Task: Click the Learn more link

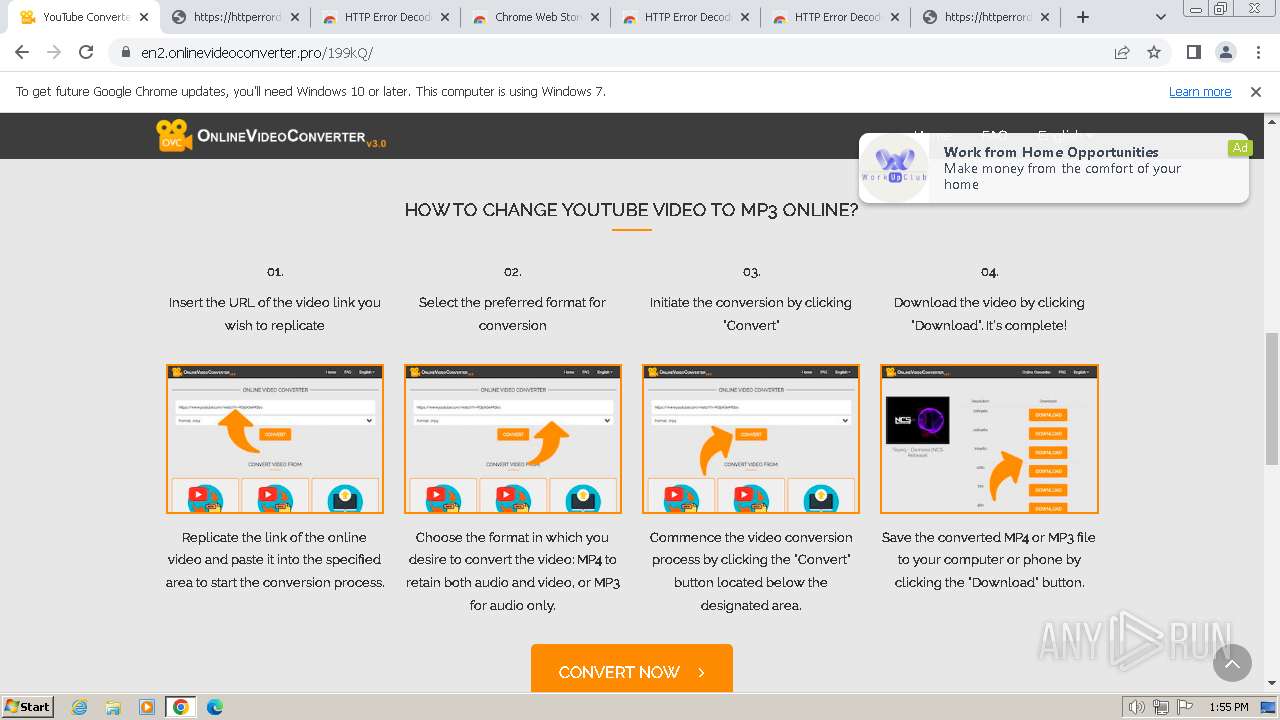Action: click(1200, 91)
